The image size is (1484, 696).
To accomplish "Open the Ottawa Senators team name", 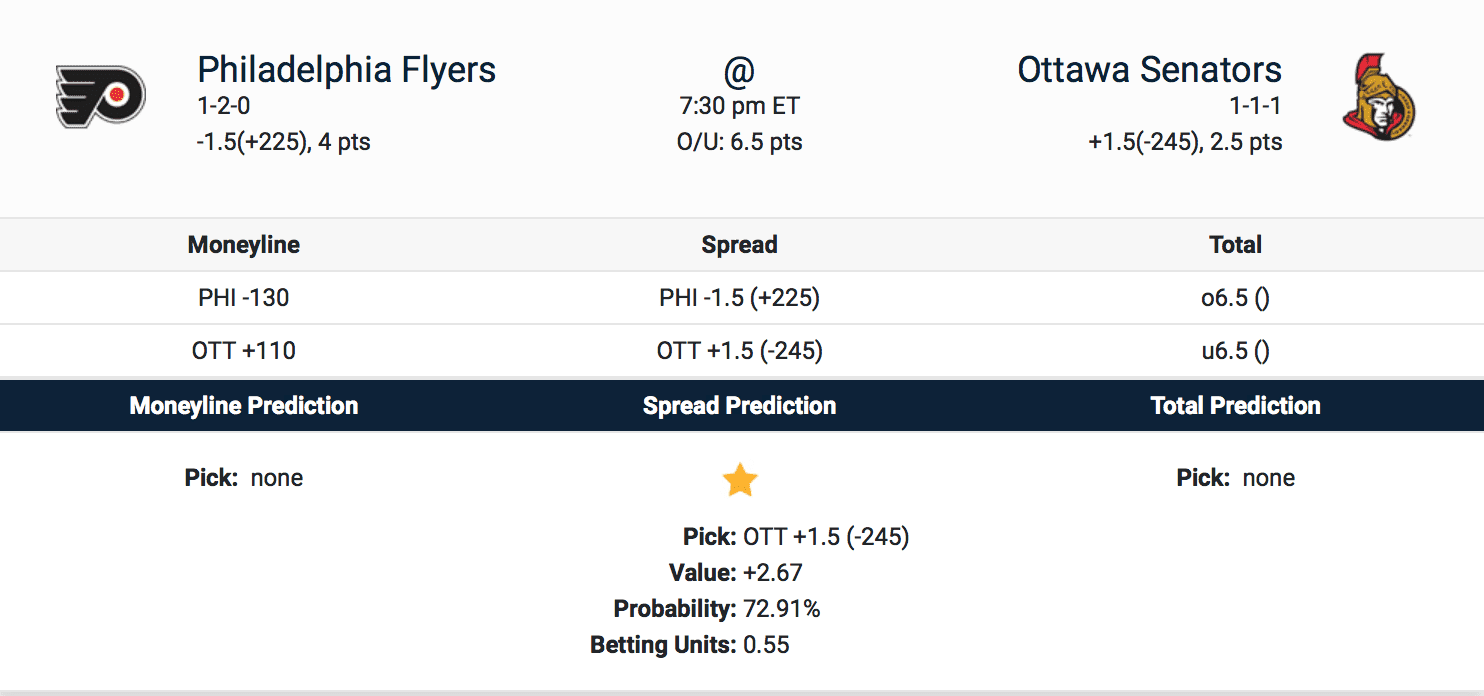I will pyautogui.click(x=1149, y=70).
